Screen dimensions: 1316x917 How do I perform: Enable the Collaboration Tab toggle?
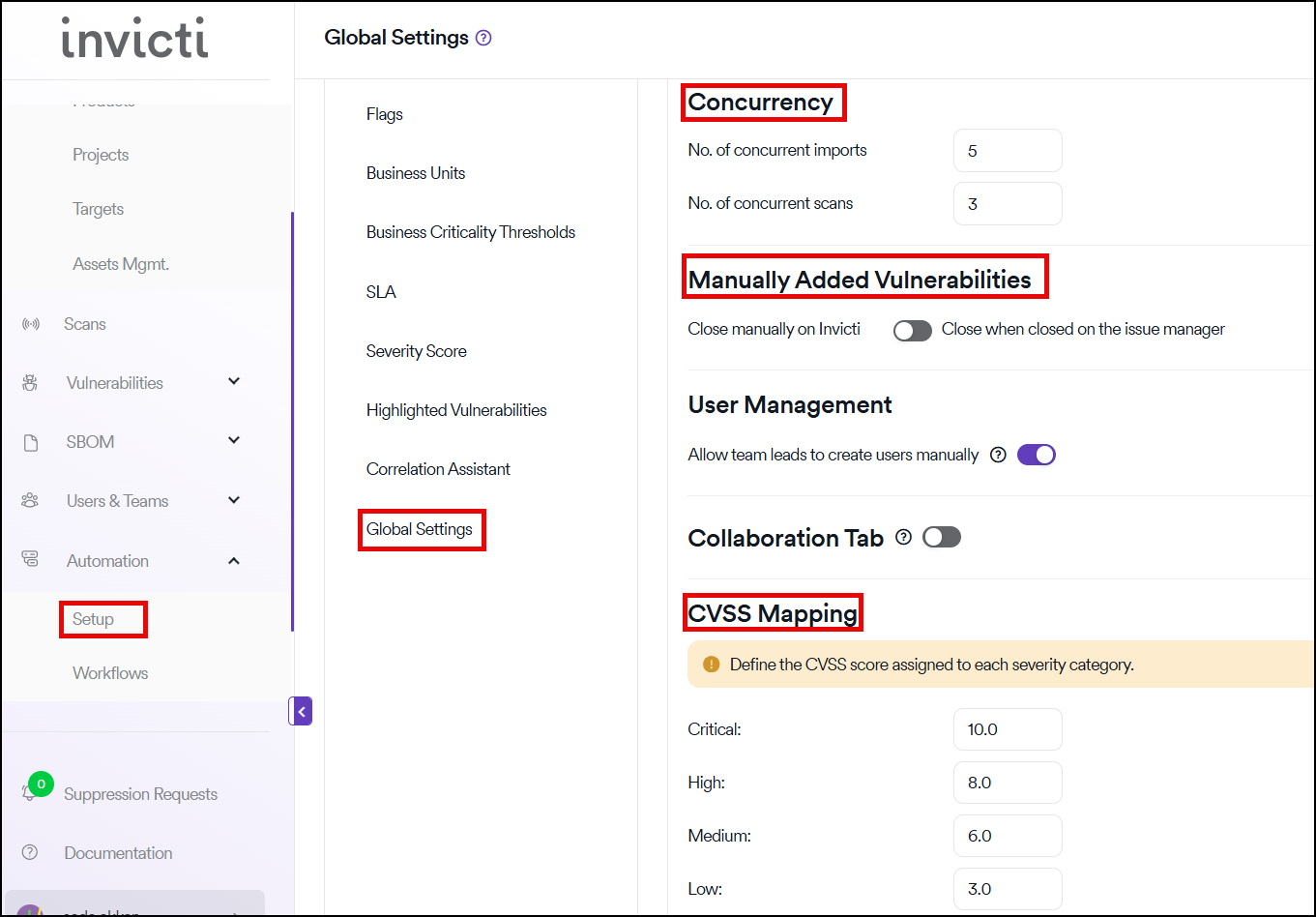(x=941, y=537)
